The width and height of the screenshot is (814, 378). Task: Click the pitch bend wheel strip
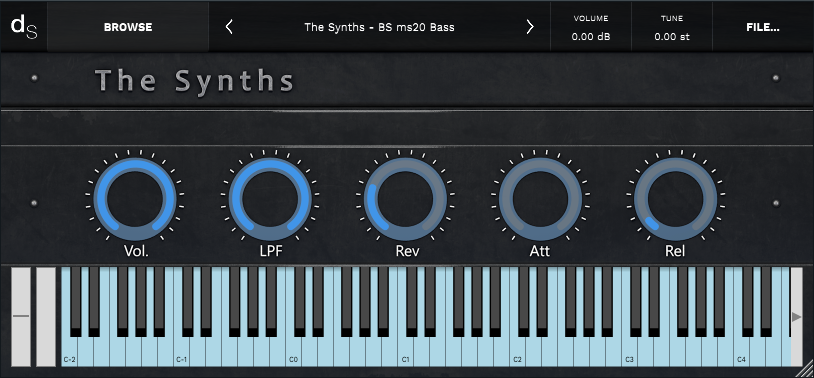pyautogui.click(x=21, y=317)
